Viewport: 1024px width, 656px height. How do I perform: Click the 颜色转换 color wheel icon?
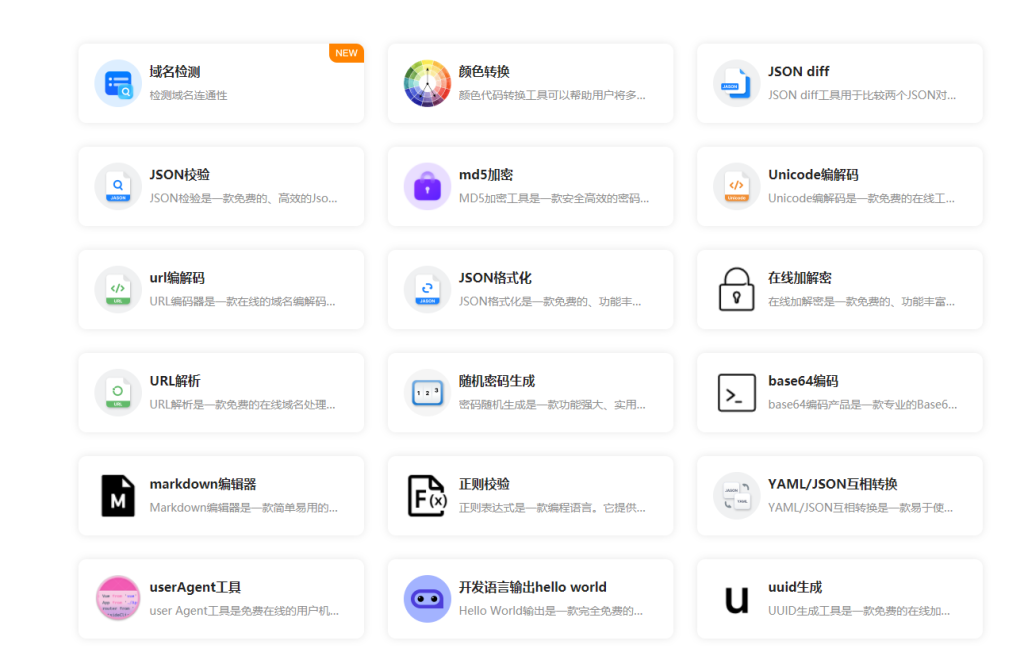pyautogui.click(x=427, y=83)
